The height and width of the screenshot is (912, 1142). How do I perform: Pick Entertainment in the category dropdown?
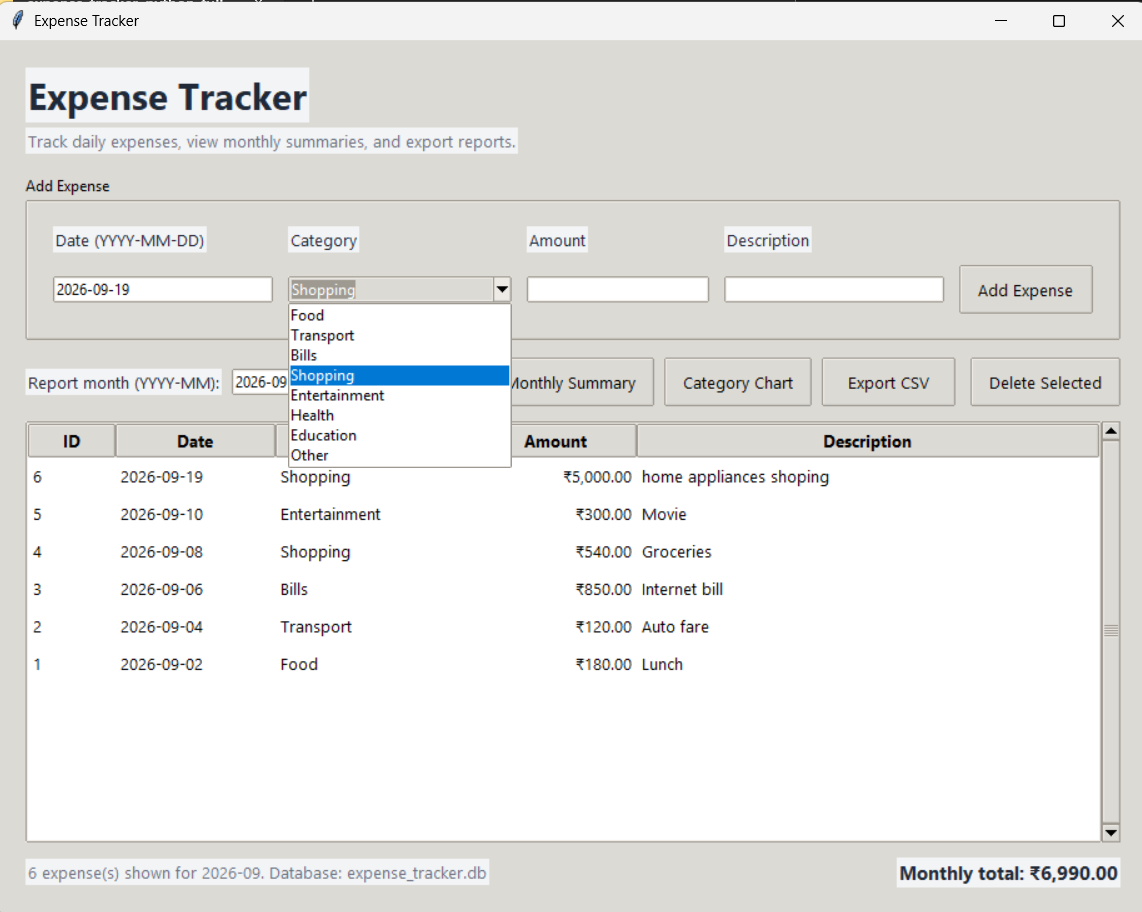tap(399, 396)
